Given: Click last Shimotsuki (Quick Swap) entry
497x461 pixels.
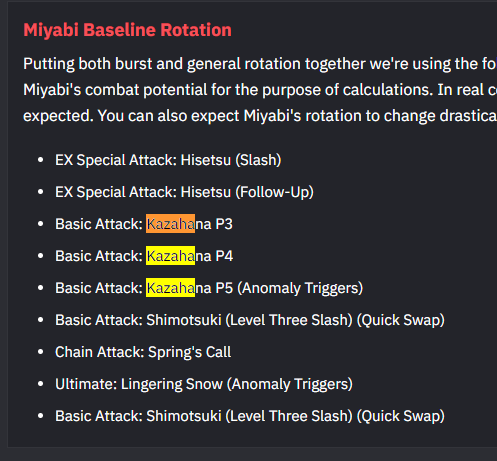Looking at the screenshot, I should point(250,416).
